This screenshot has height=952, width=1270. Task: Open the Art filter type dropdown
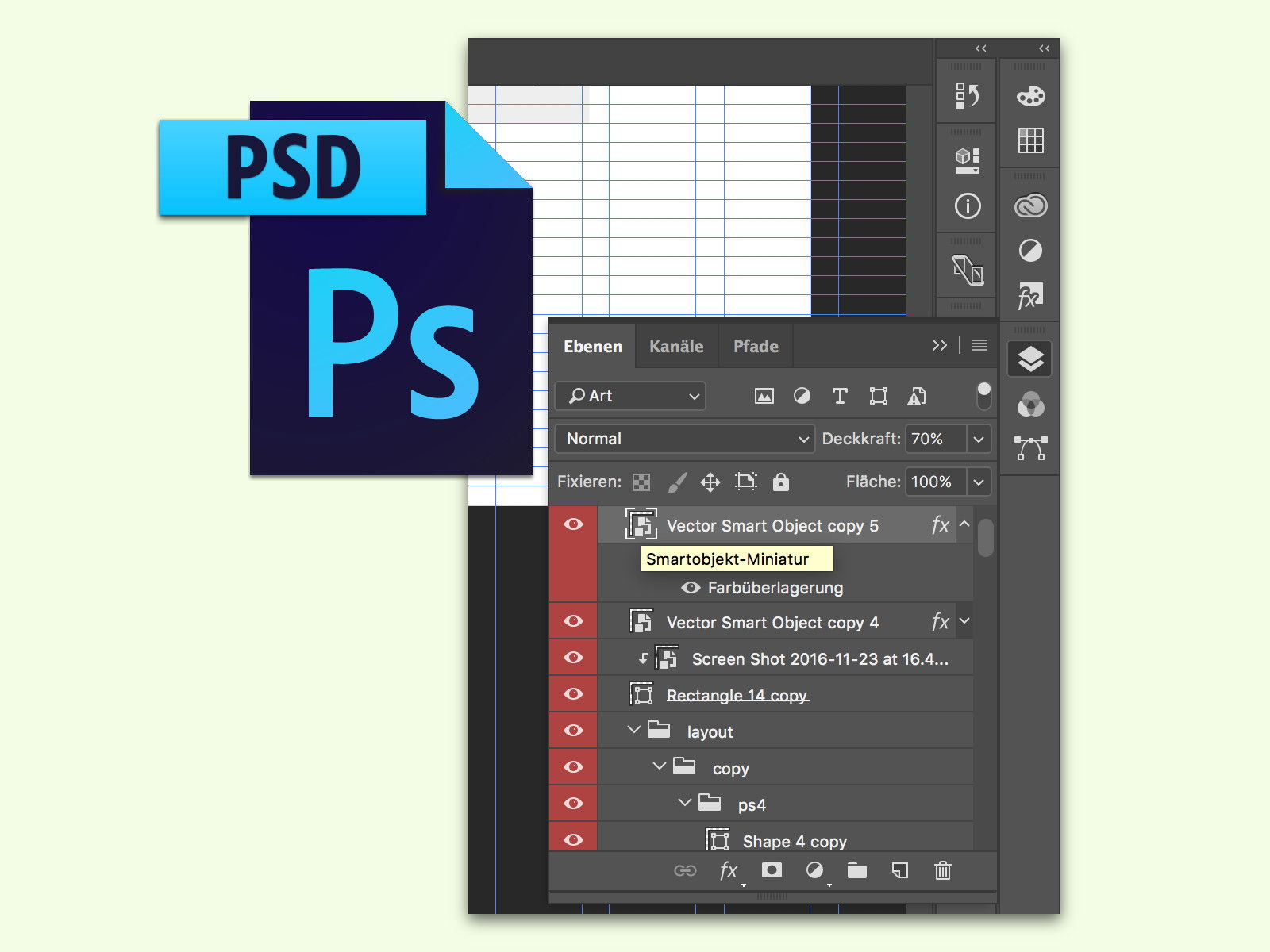tap(630, 396)
